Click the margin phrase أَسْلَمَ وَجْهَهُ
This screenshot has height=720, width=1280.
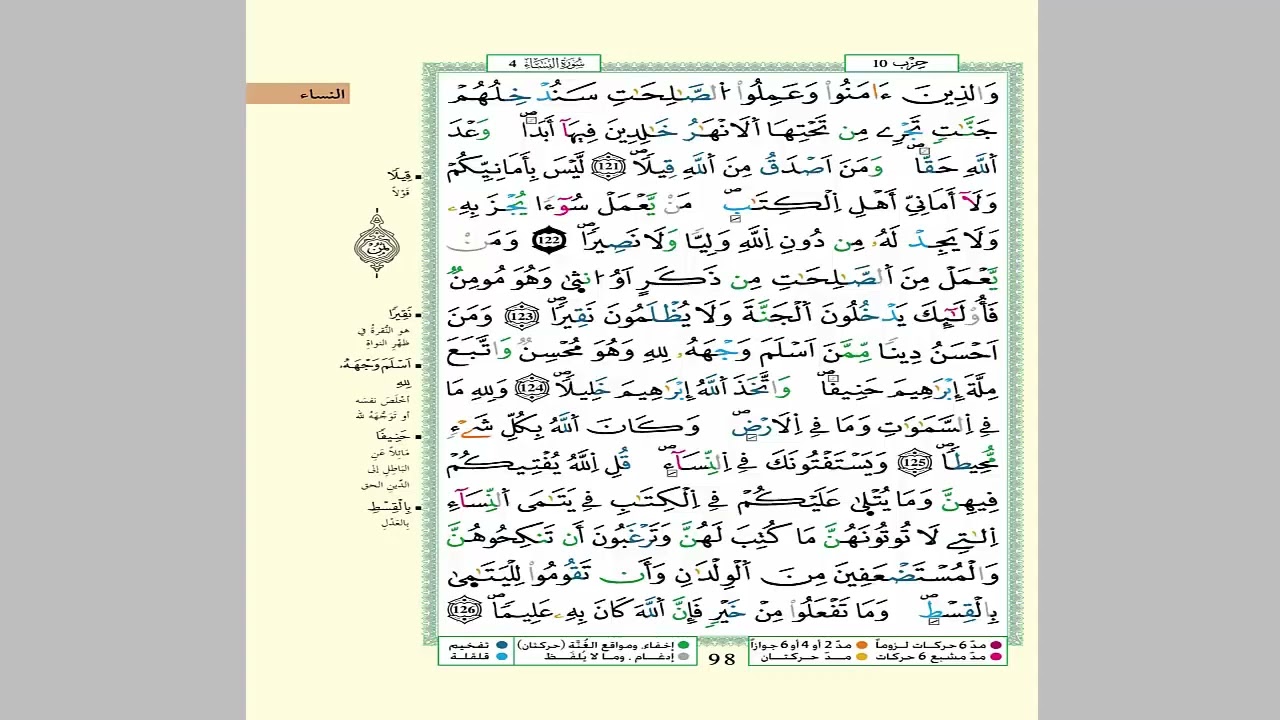click(x=375, y=365)
